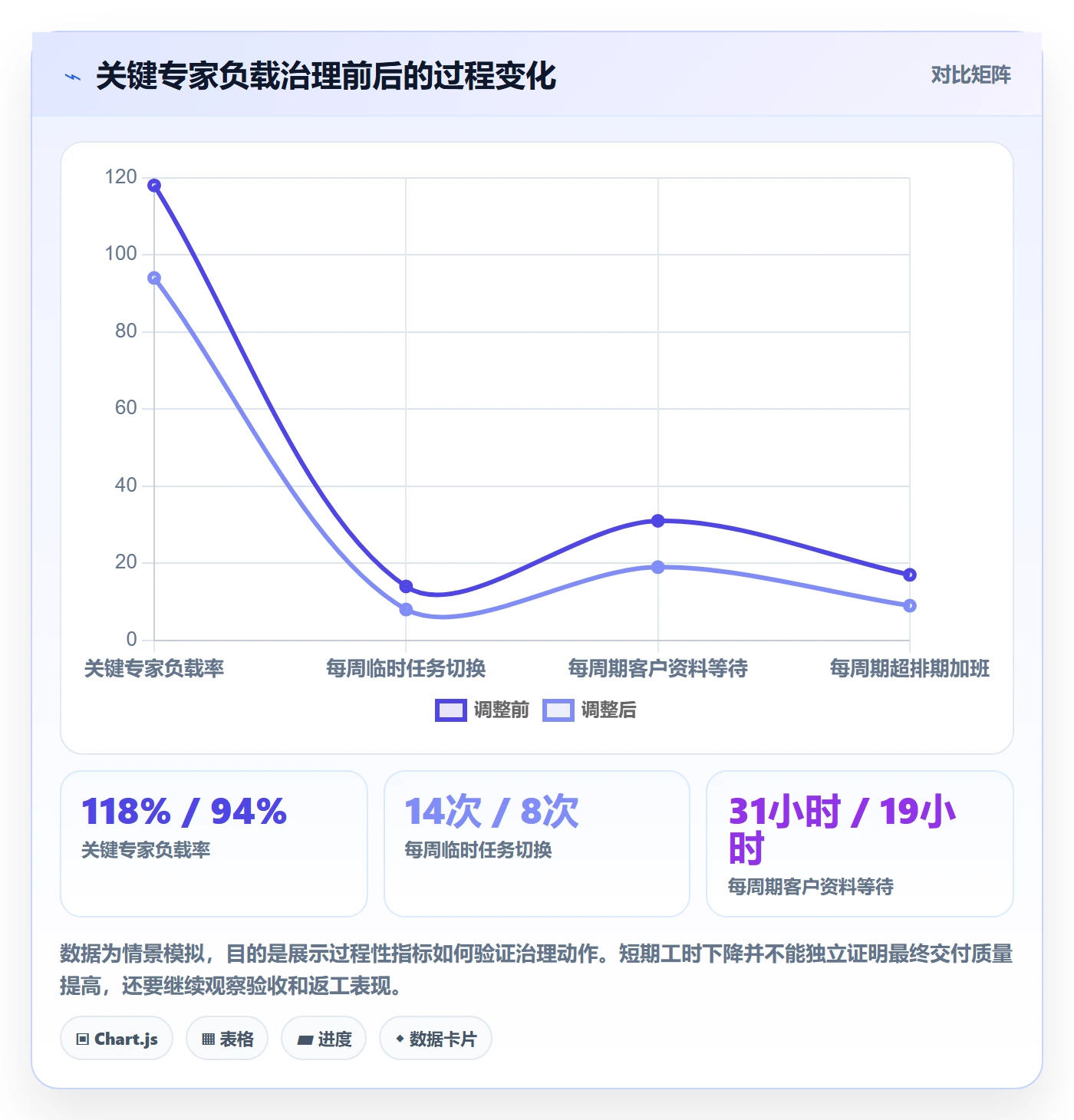Click the 31小时 / 19小时 card value

point(842,830)
